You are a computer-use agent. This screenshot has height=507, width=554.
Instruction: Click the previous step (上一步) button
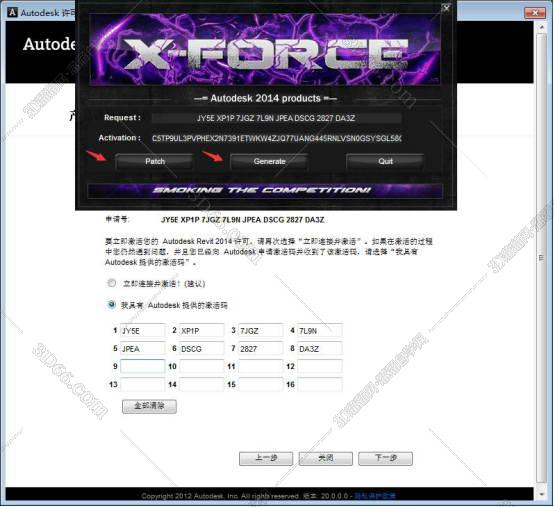(x=266, y=458)
